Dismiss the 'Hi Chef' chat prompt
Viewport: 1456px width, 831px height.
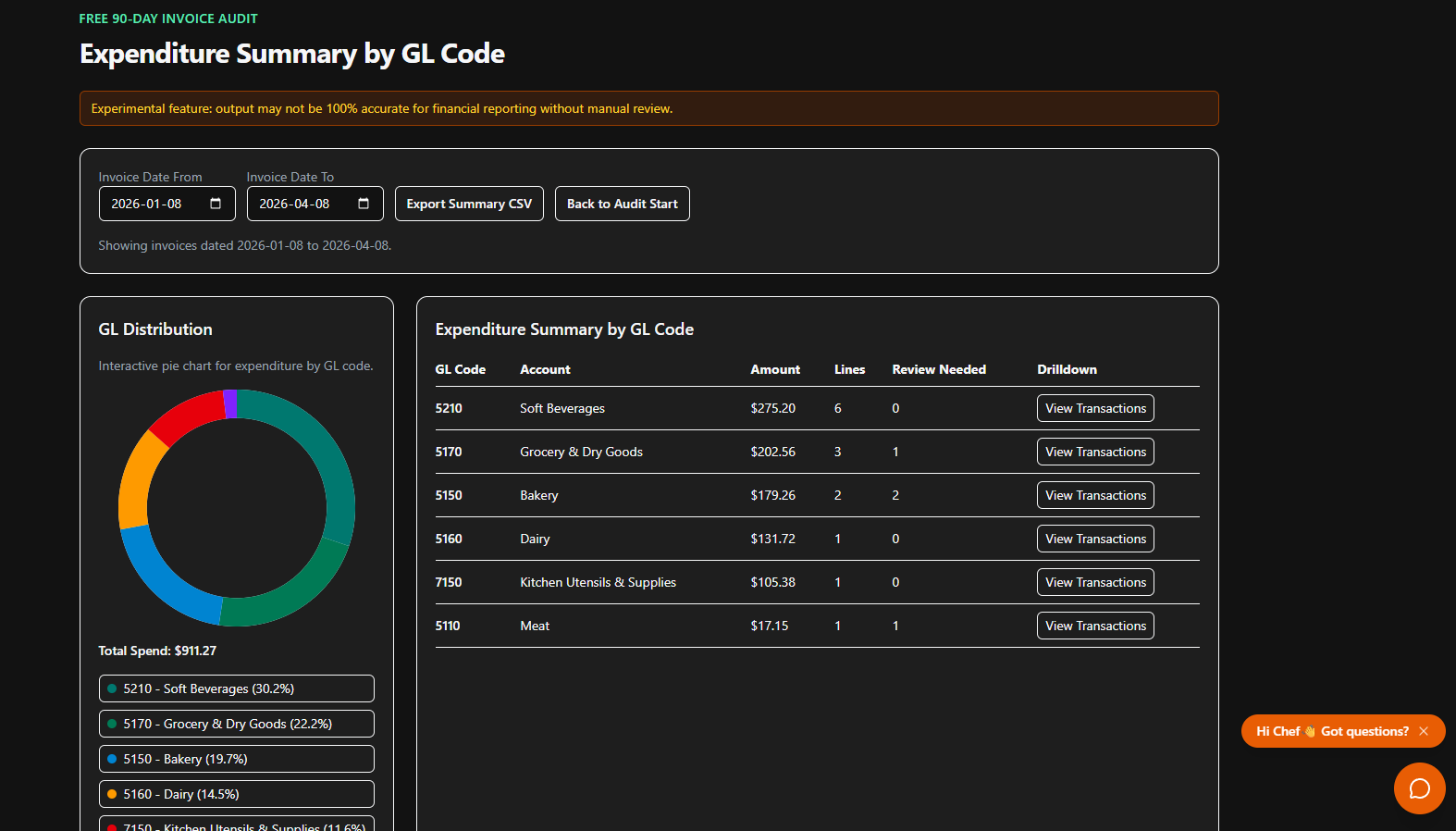pyautogui.click(x=1424, y=731)
